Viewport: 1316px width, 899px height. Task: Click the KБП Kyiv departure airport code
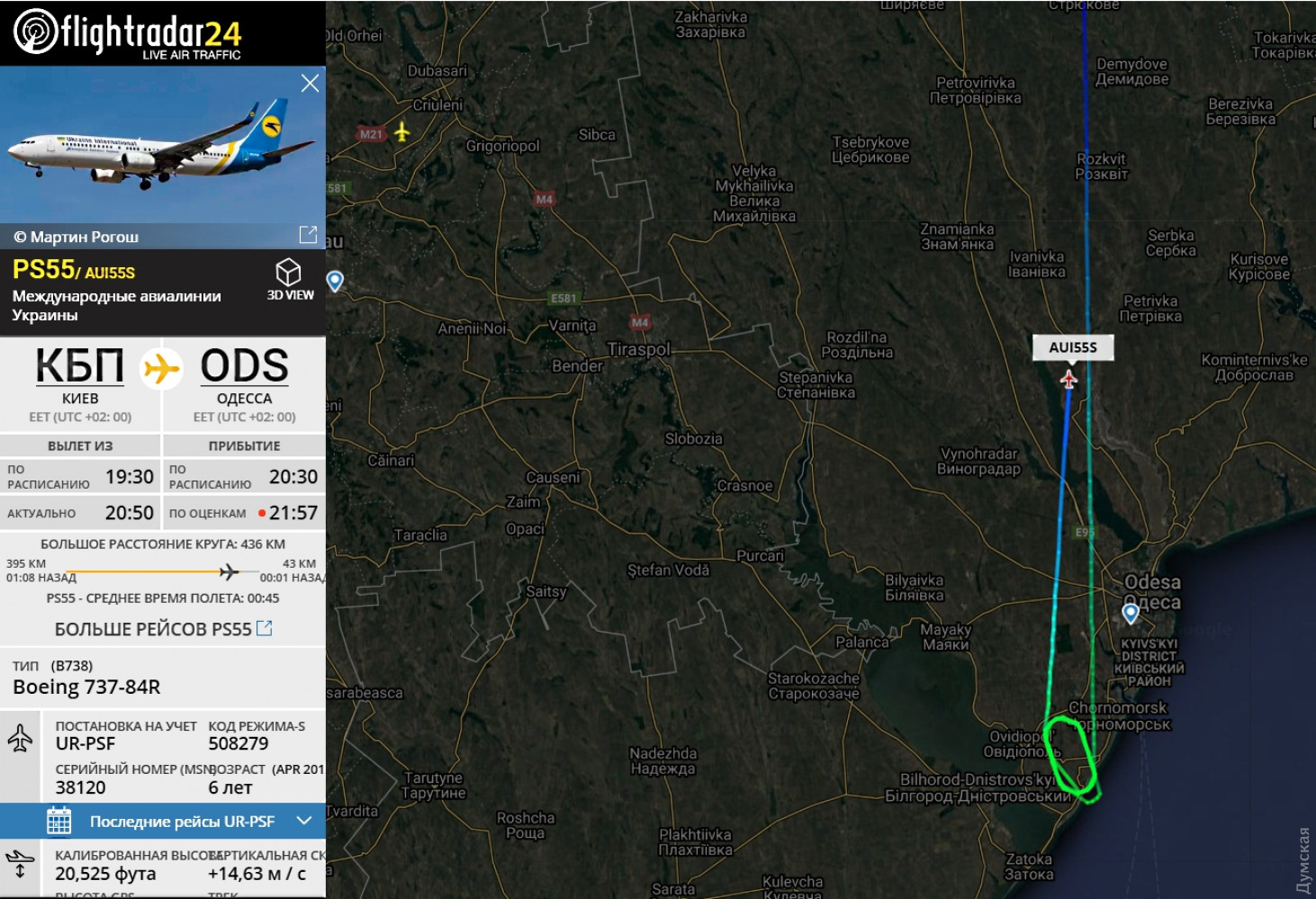[80, 366]
